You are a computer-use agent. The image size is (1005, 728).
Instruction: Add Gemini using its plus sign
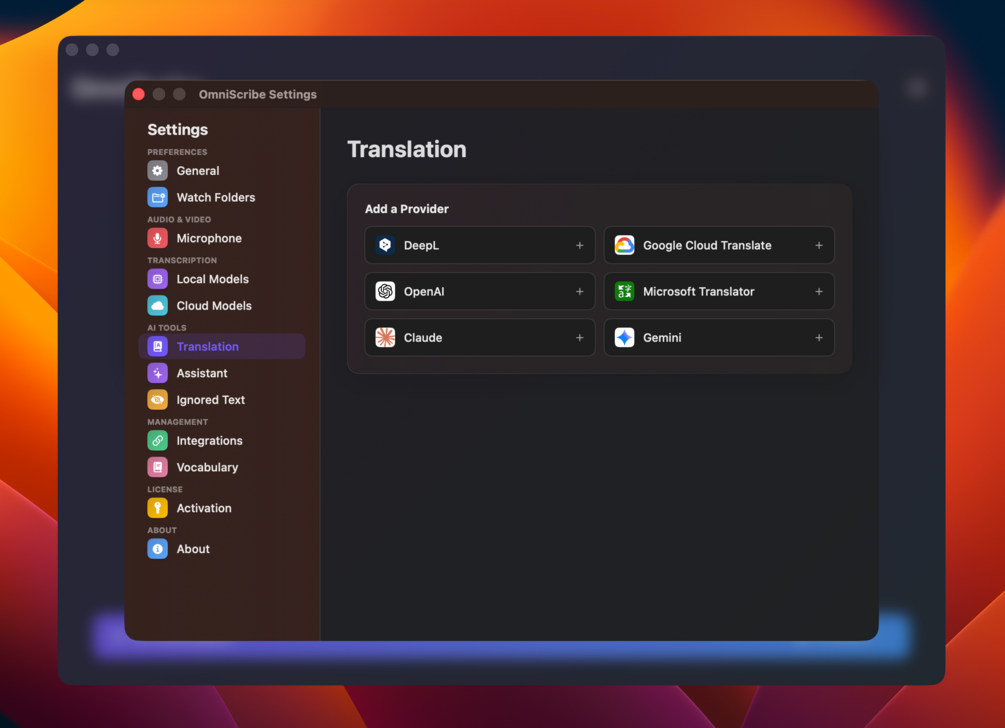(x=818, y=338)
